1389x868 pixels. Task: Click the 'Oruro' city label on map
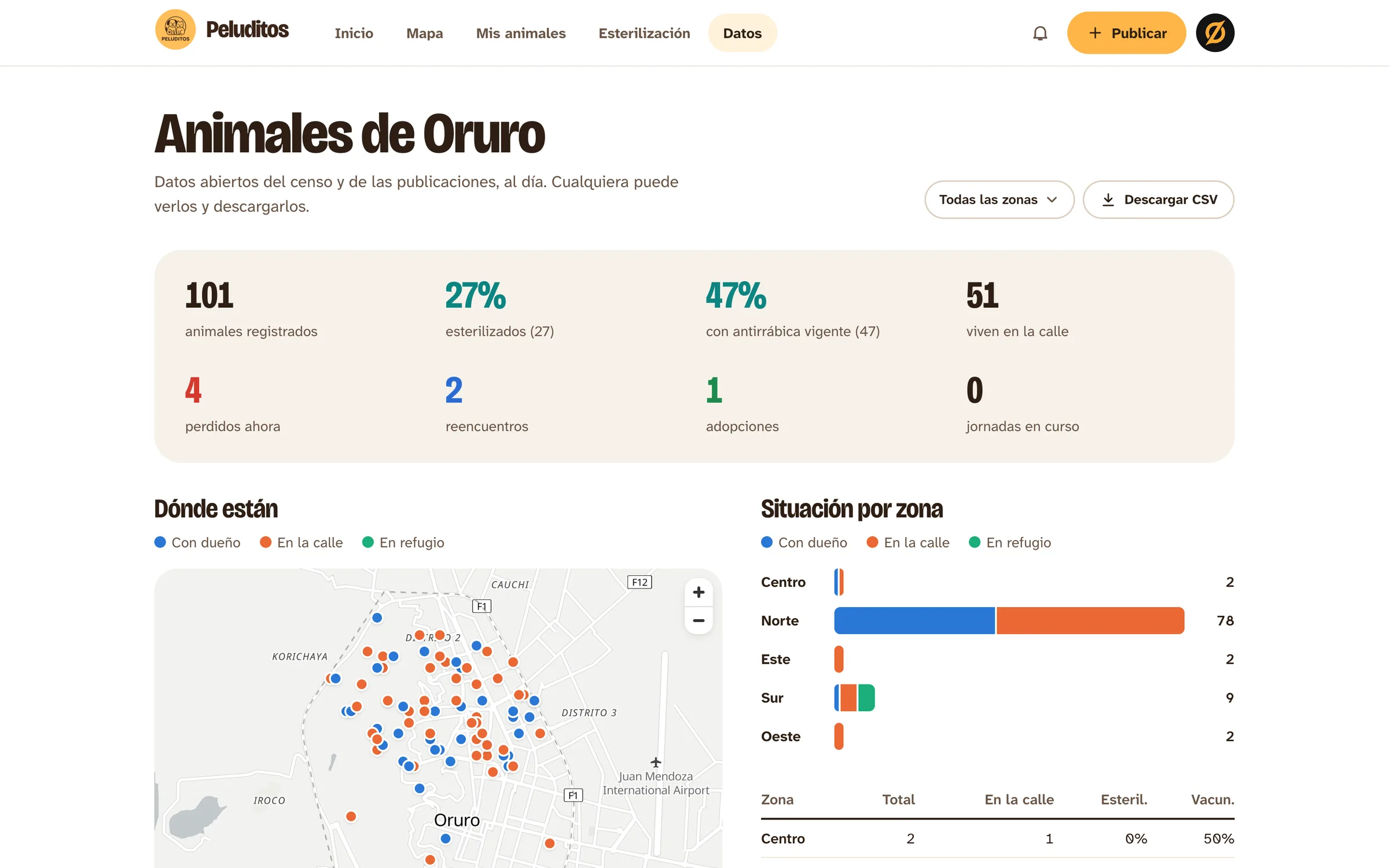click(457, 820)
